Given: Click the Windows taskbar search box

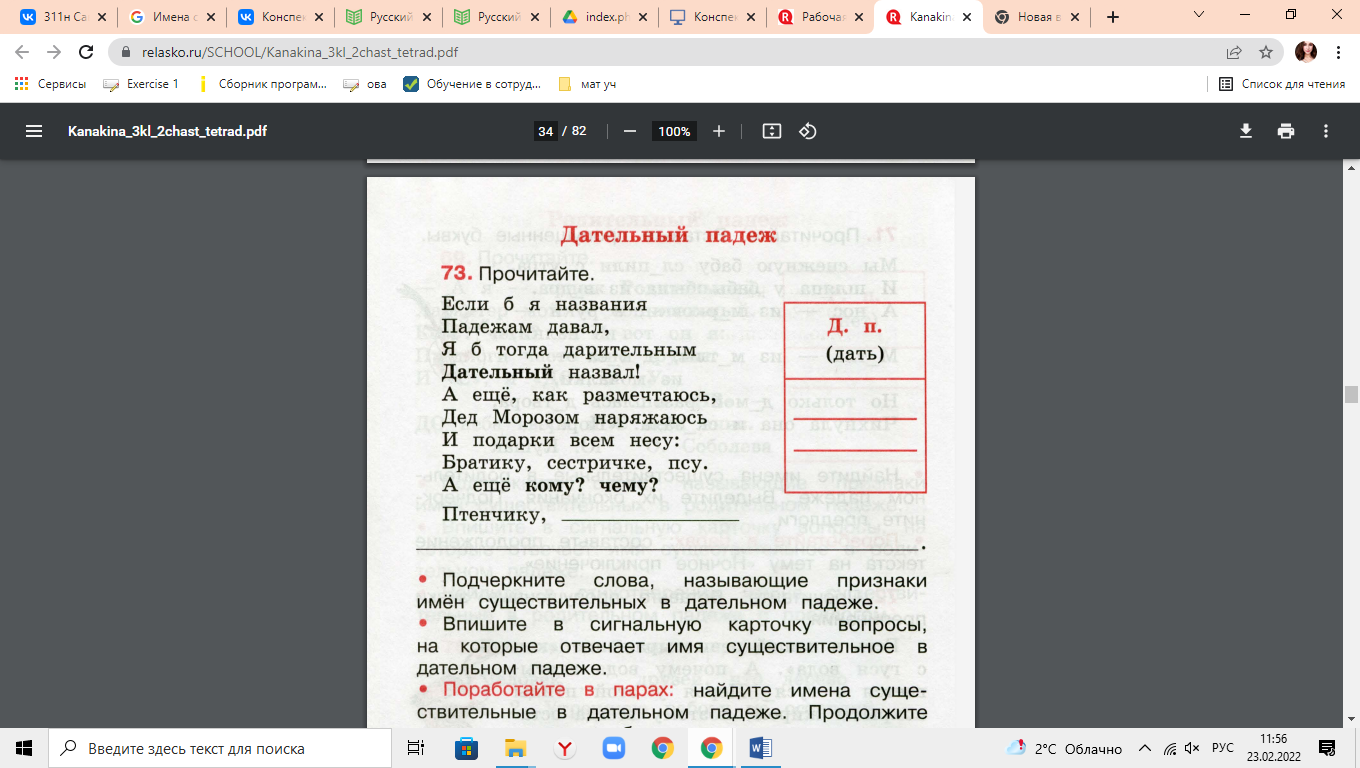Looking at the screenshot, I should [220, 748].
